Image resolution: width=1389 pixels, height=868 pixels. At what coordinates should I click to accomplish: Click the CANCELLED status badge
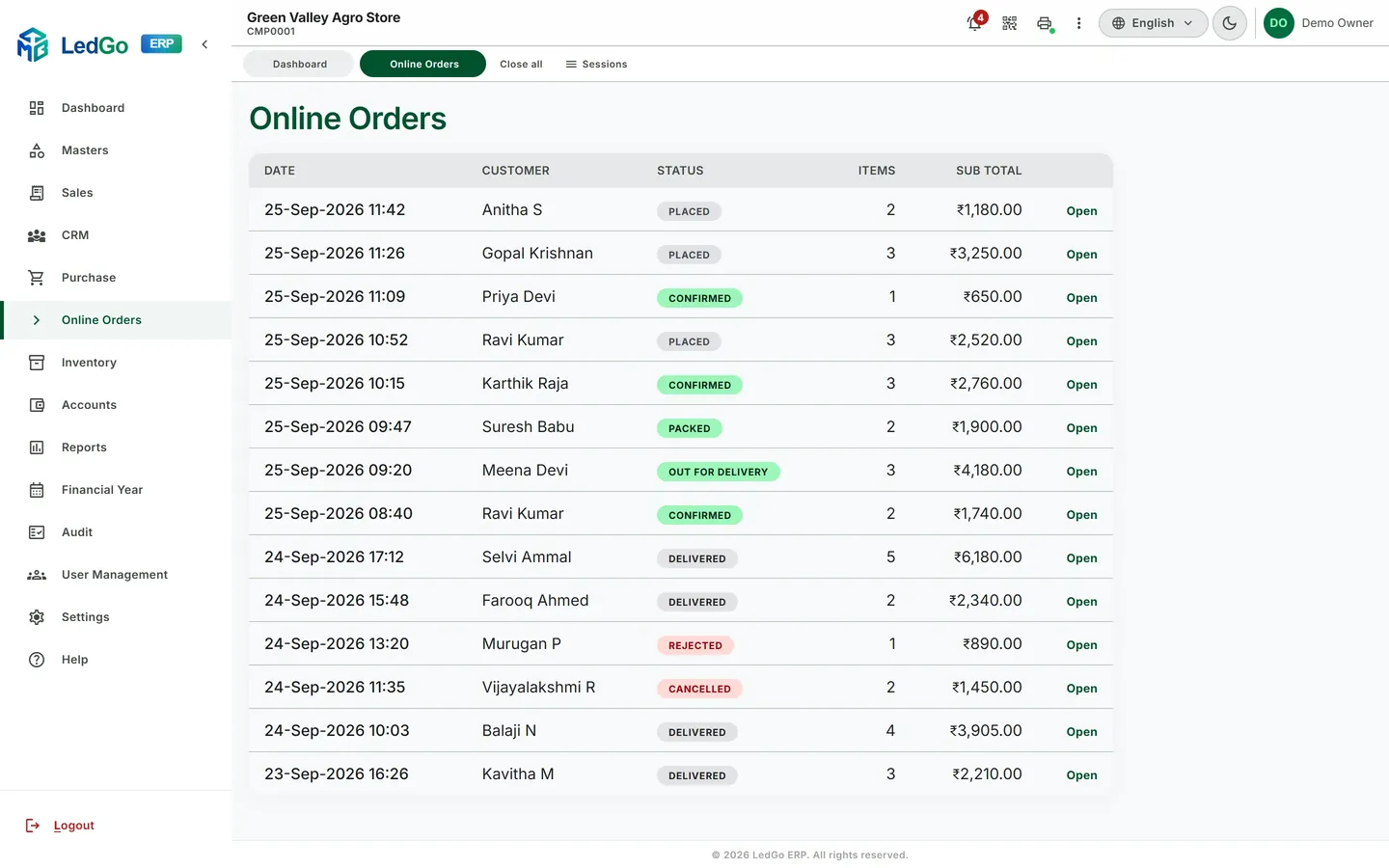[x=699, y=689]
